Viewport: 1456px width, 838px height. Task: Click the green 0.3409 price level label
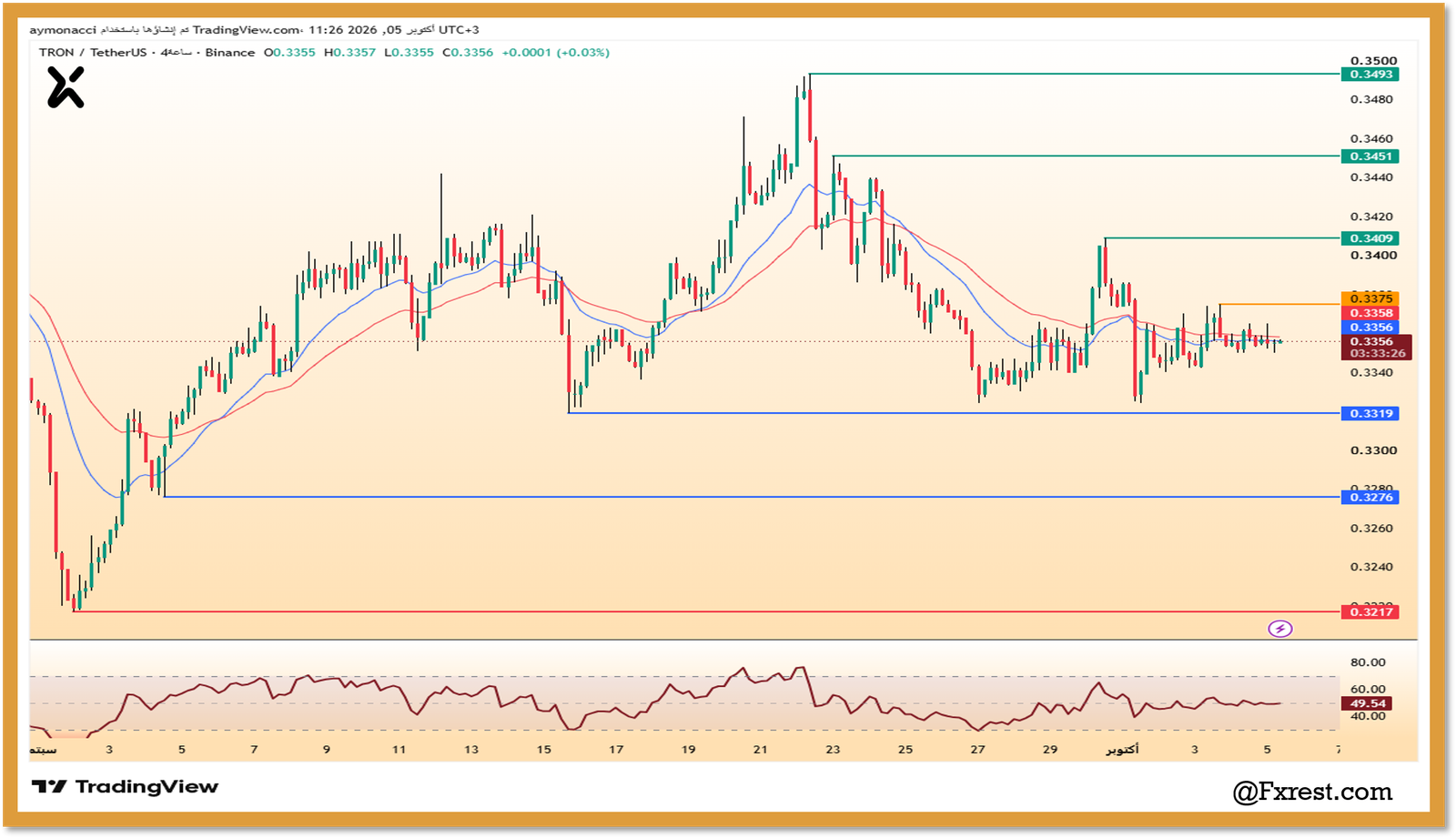(1370, 238)
